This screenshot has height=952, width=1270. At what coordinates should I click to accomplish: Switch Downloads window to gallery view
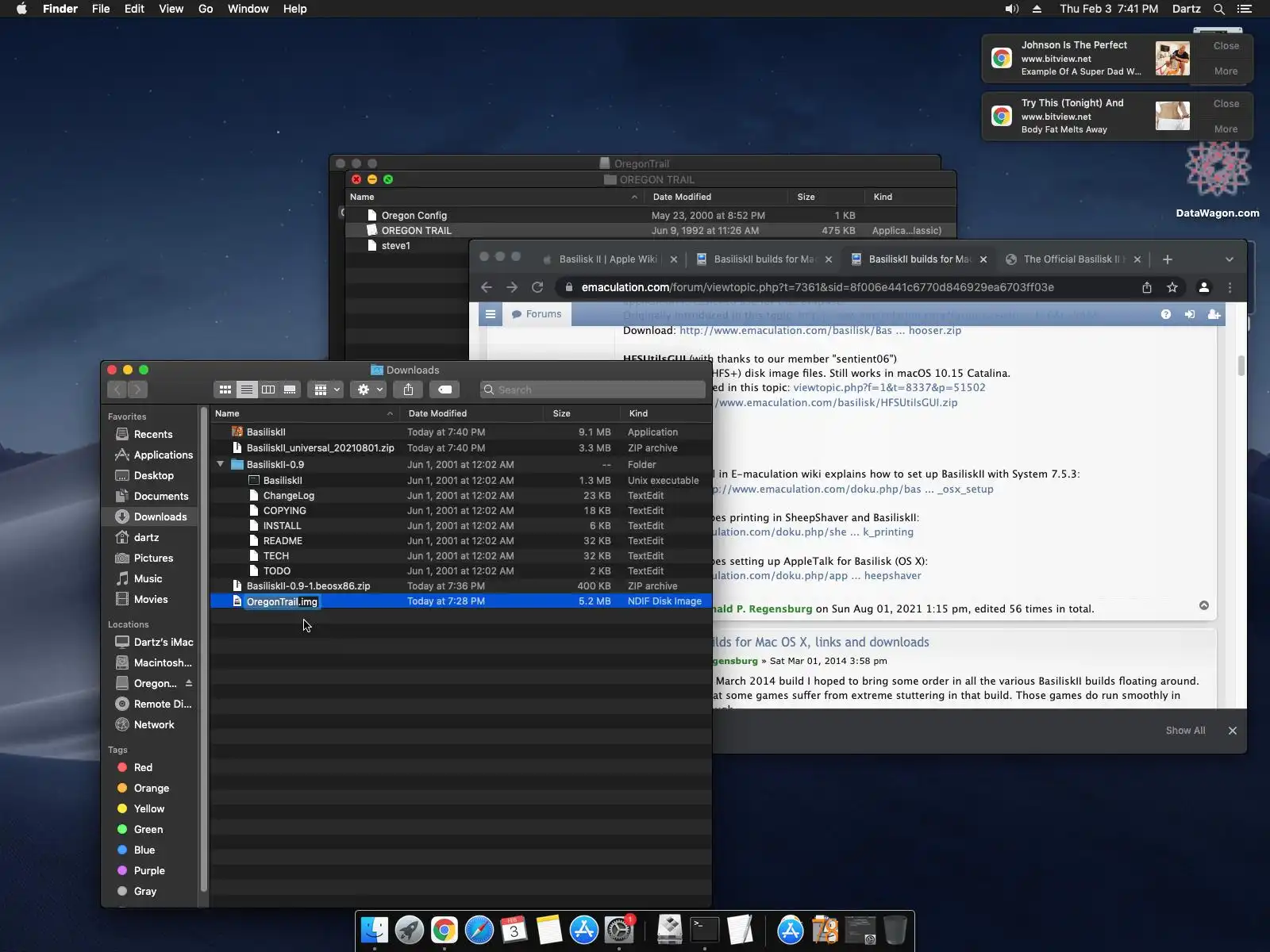(x=290, y=390)
